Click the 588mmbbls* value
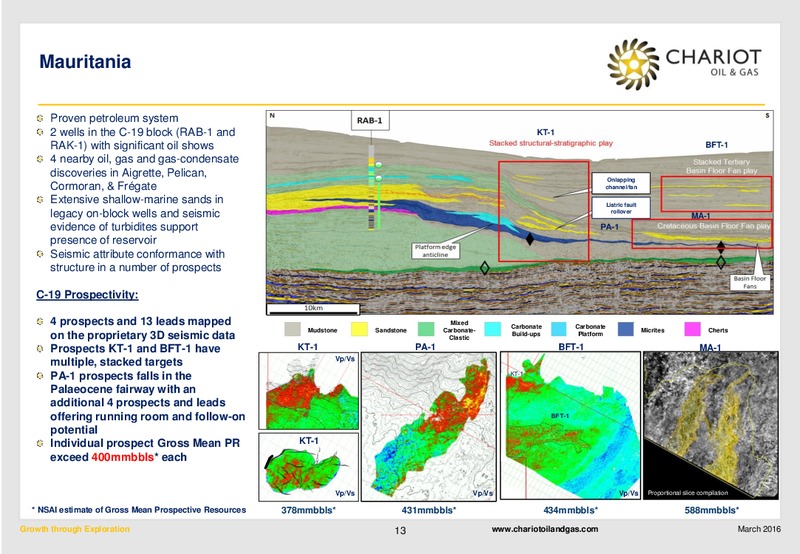The height and width of the screenshot is (554, 800). [x=712, y=510]
